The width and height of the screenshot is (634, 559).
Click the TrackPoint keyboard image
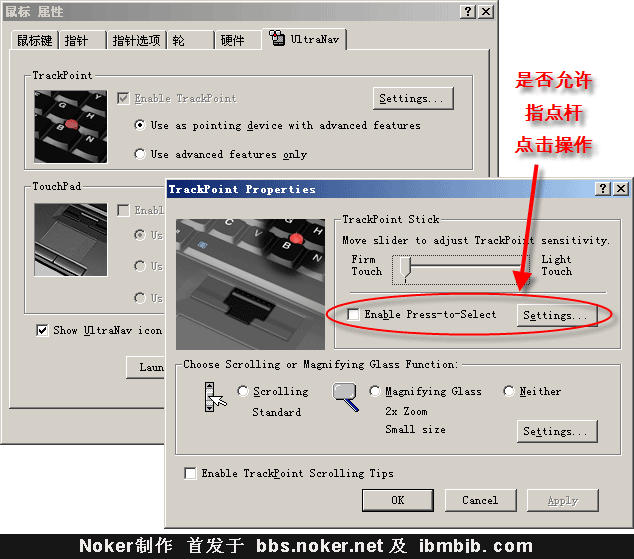(70, 126)
